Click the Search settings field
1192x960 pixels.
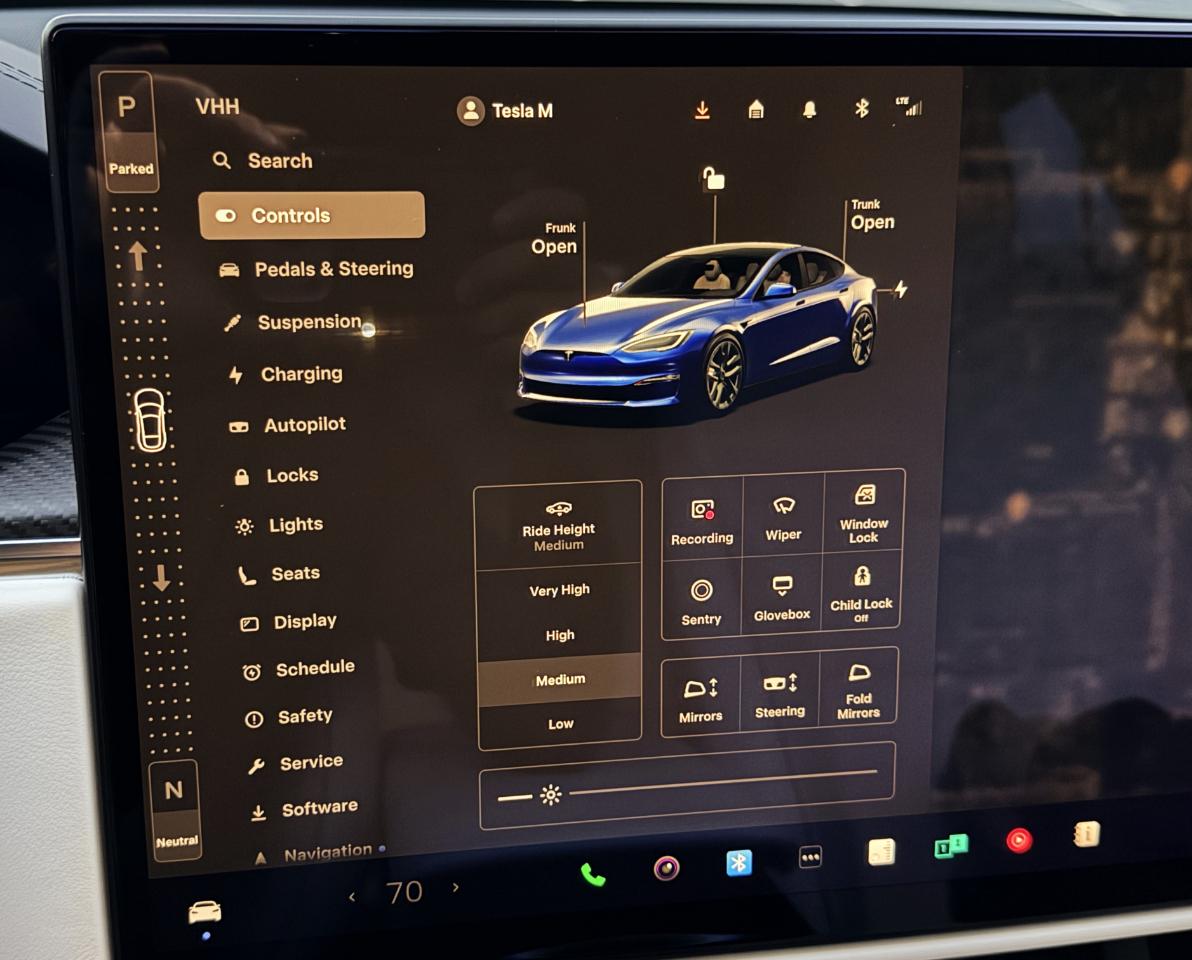263,160
